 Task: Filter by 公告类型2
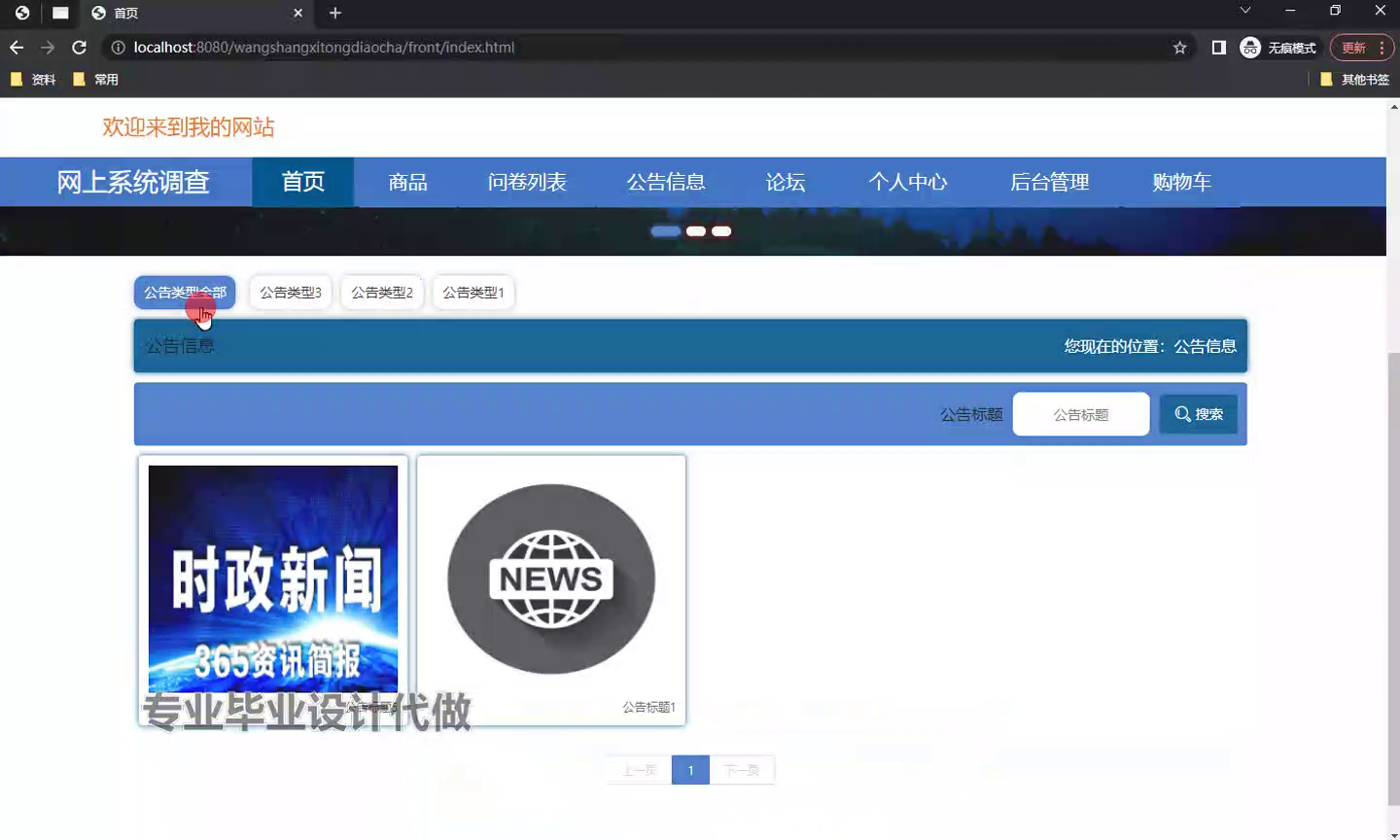(382, 293)
